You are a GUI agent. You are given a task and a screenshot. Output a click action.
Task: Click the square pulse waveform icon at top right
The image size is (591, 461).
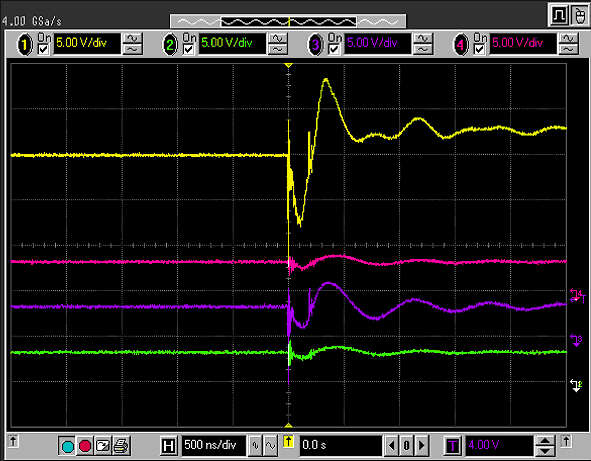click(559, 15)
